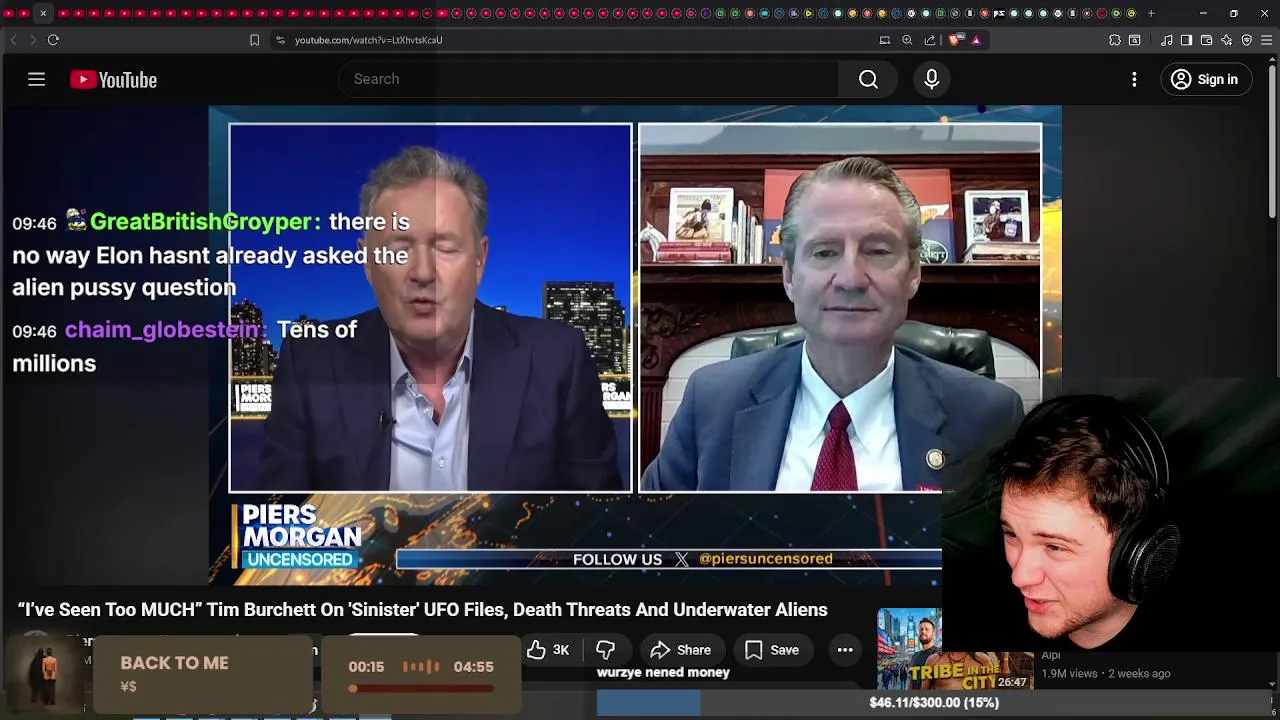Toggle the browser sidebar panel
The width and height of the screenshot is (1280, 720).
(x=1186, y=40)
